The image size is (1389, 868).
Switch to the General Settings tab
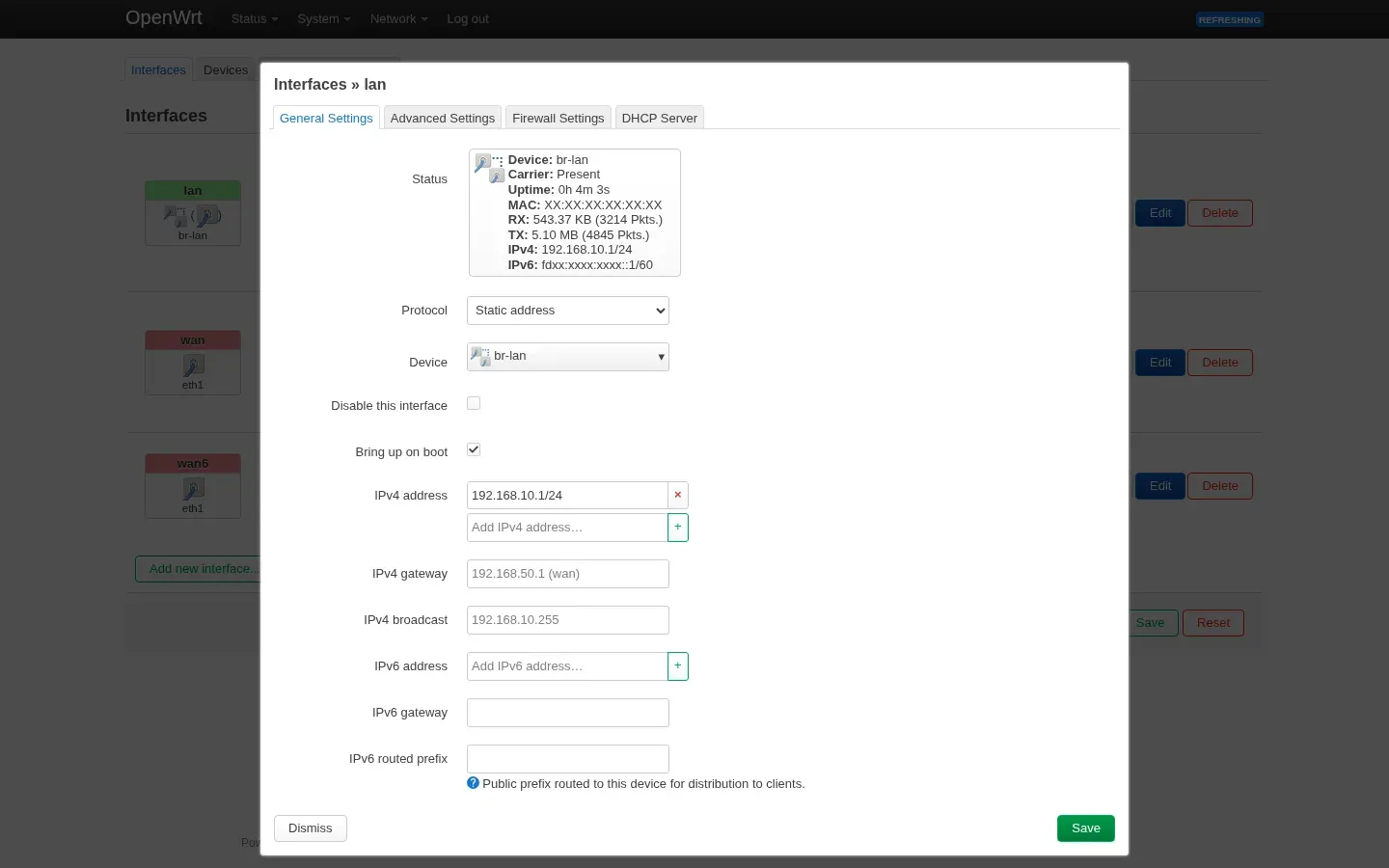point(326,118)
